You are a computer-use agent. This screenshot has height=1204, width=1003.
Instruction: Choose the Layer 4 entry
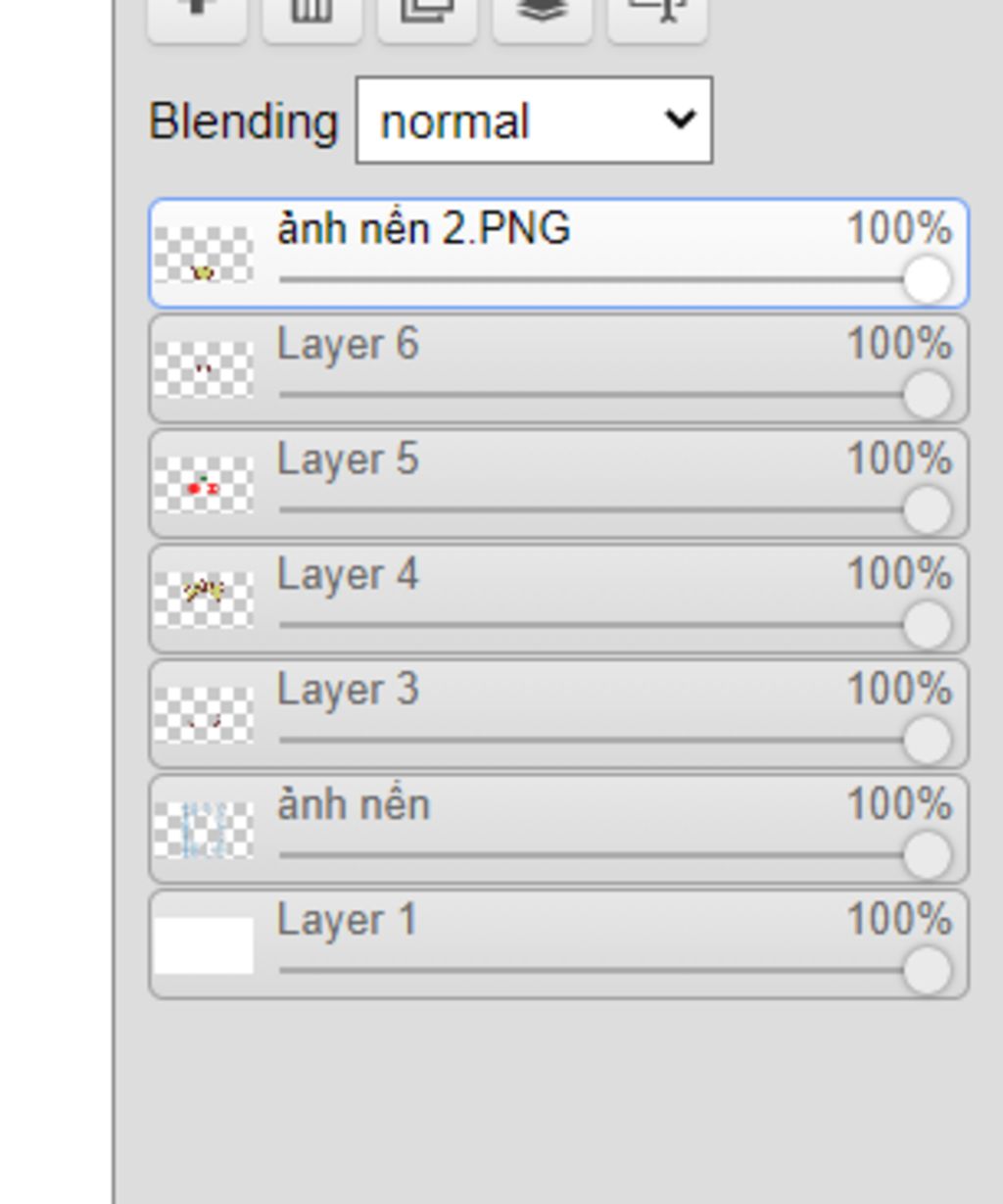558,599
